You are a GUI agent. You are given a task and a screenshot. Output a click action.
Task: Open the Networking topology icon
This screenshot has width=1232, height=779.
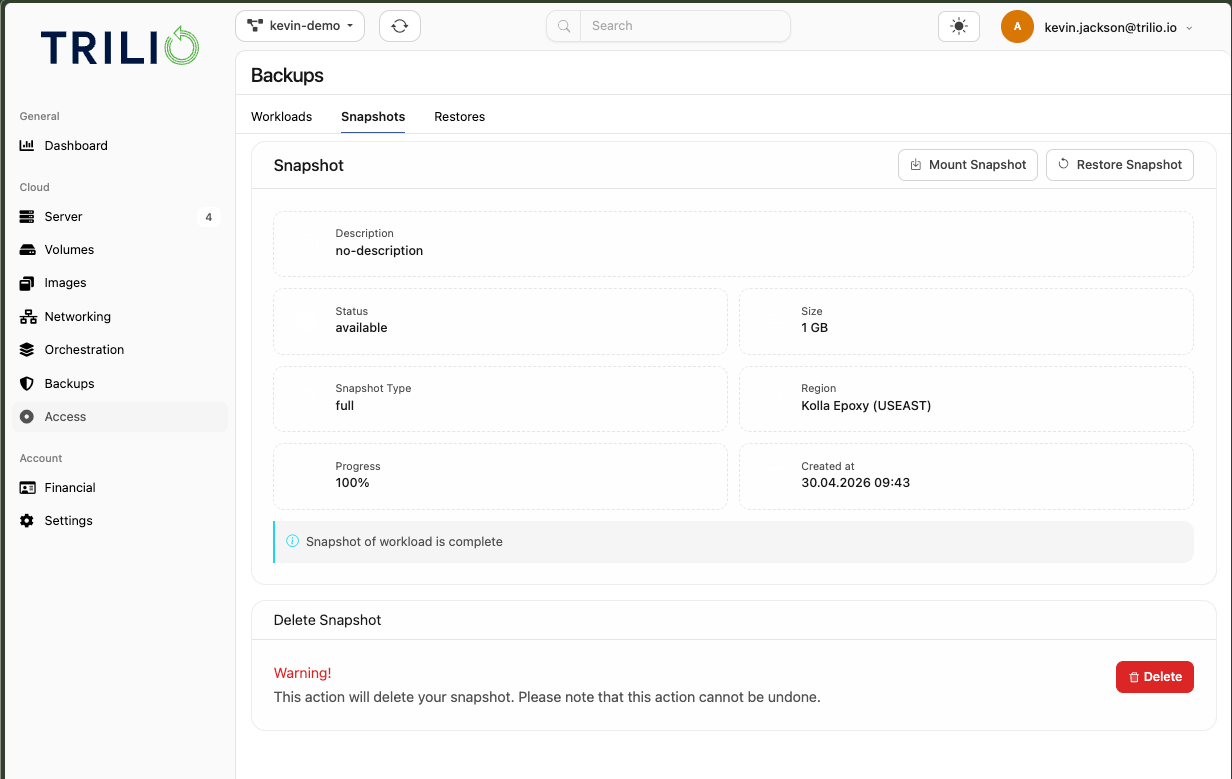click(27, 317)
